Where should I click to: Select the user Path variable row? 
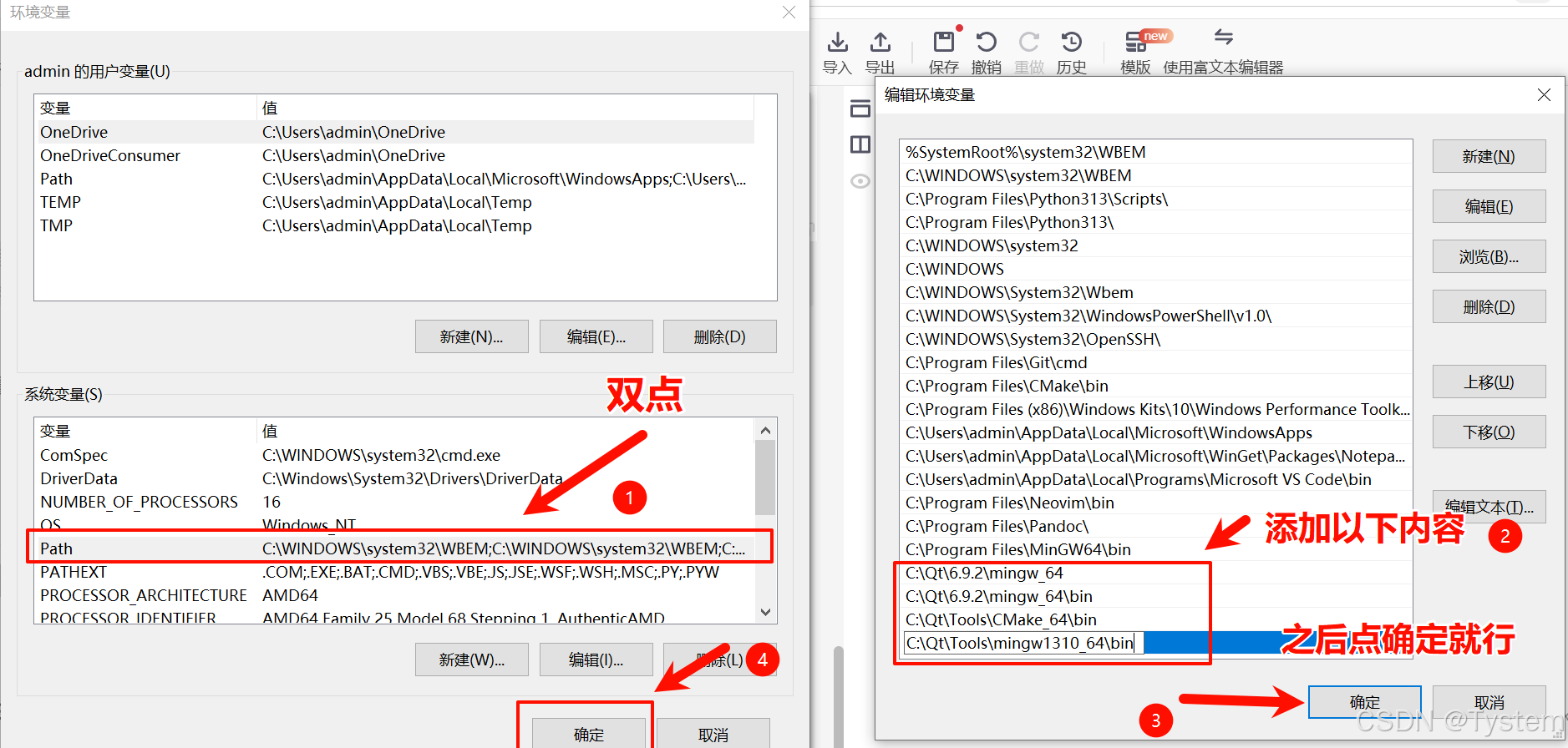395,179
